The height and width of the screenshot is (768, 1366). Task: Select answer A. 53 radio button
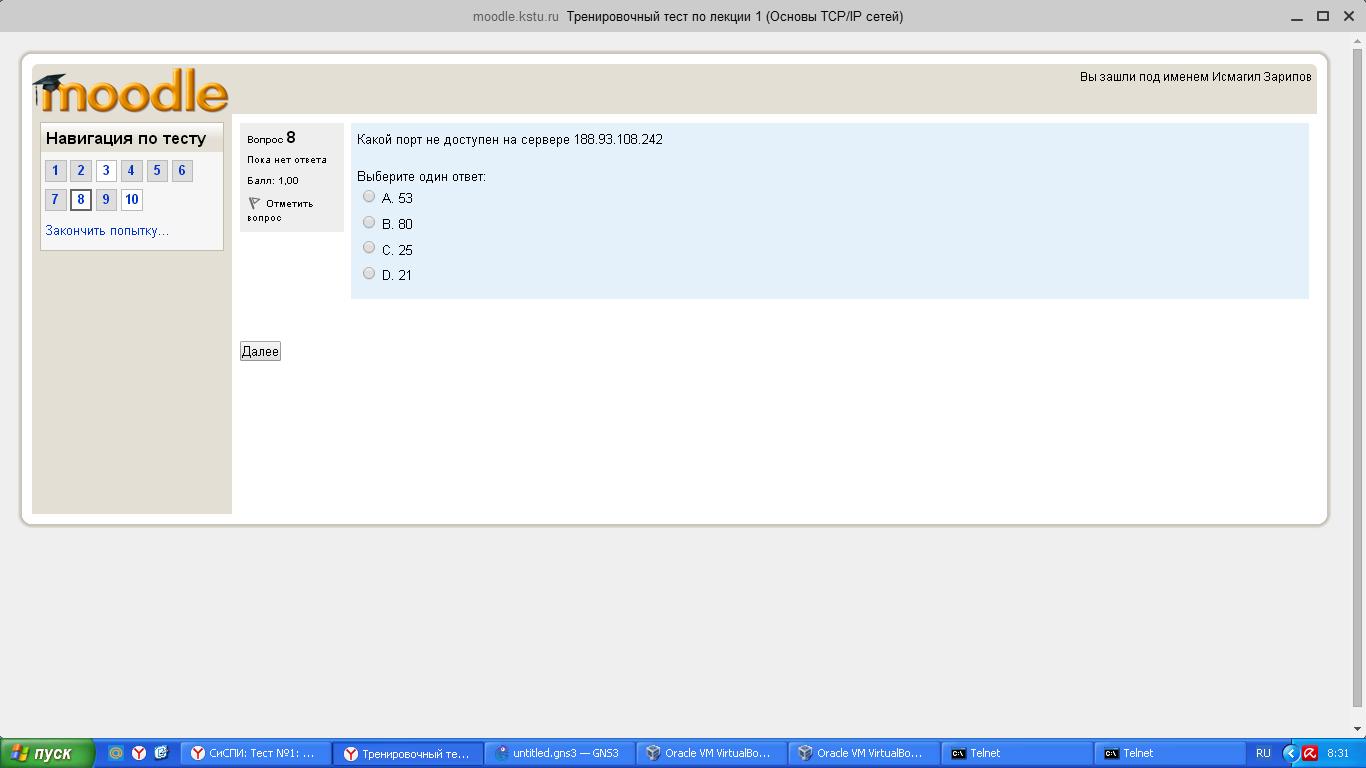(x=369, y=197)
